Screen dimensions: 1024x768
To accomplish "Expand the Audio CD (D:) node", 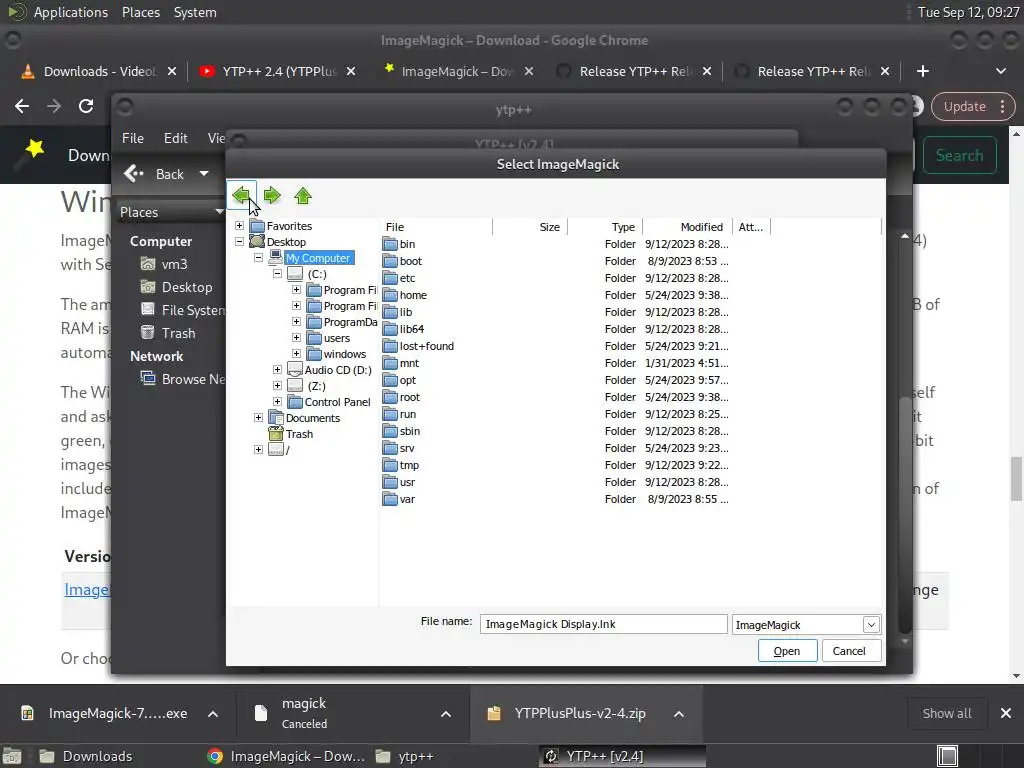I will [278, 370].
